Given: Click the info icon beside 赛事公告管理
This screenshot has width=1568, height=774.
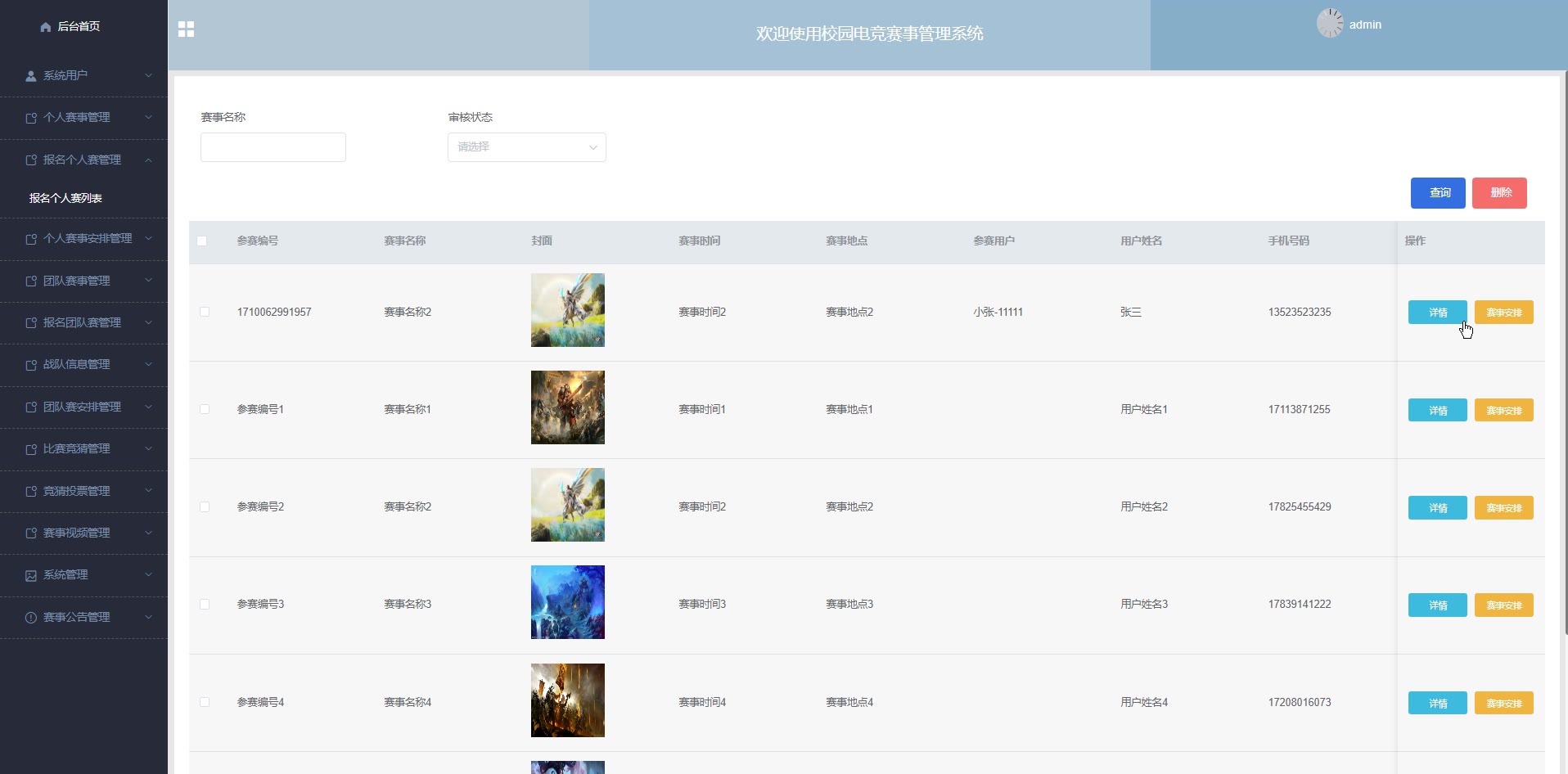Looking at the screenshot, I should tap(31, 618).
